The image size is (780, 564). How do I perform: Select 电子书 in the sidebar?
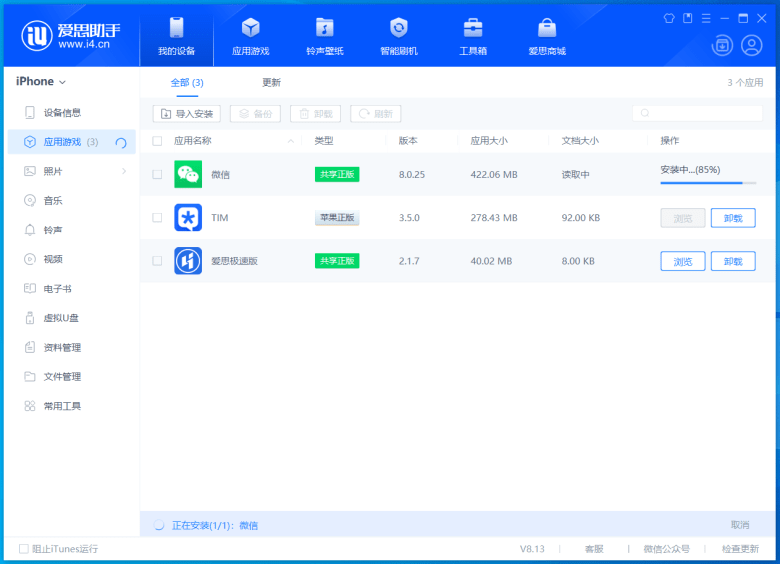pyautogui.click(x=72, y=288)
